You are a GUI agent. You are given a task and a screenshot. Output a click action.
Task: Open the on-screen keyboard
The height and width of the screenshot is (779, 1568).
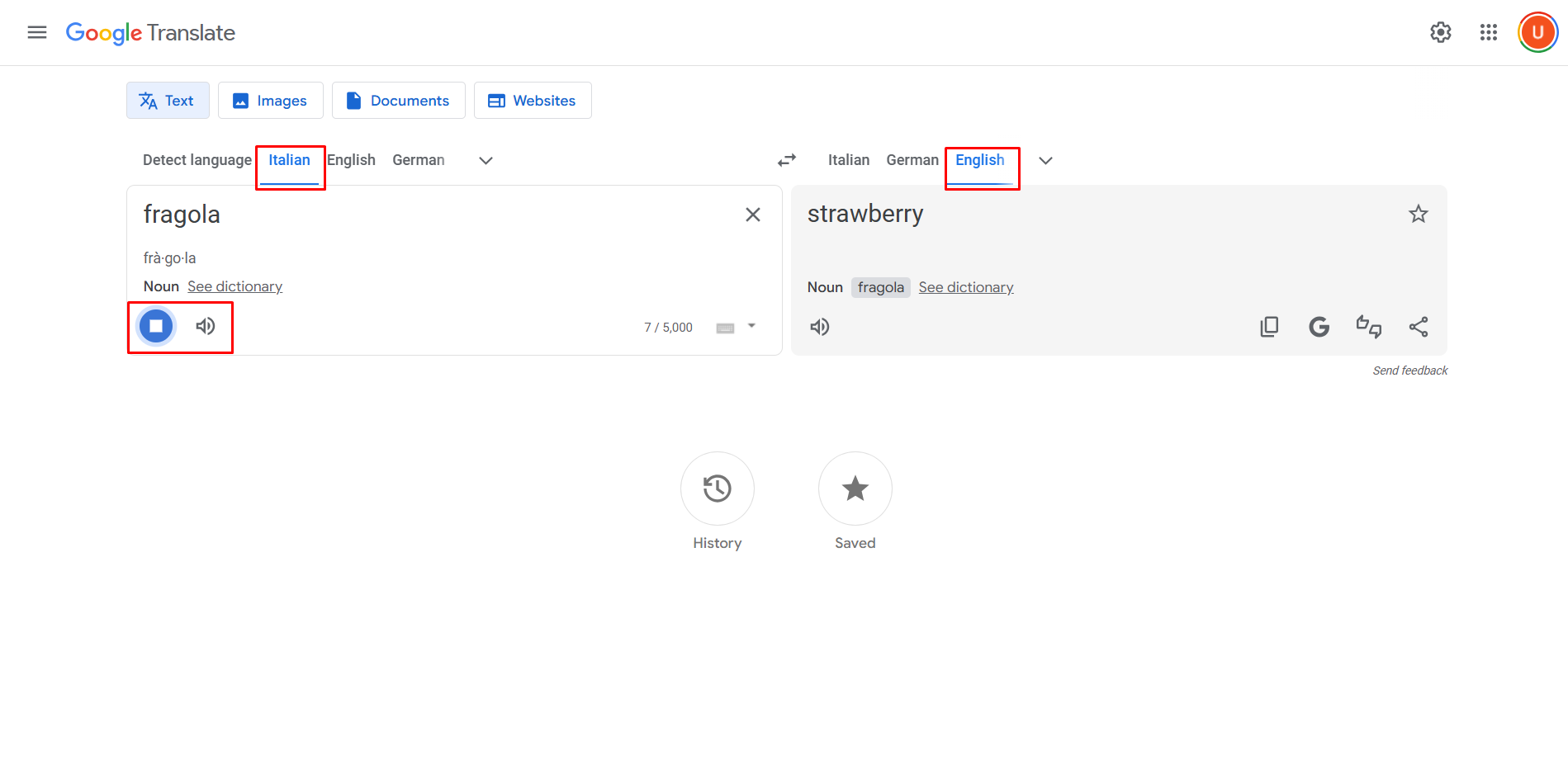[724, 327]
